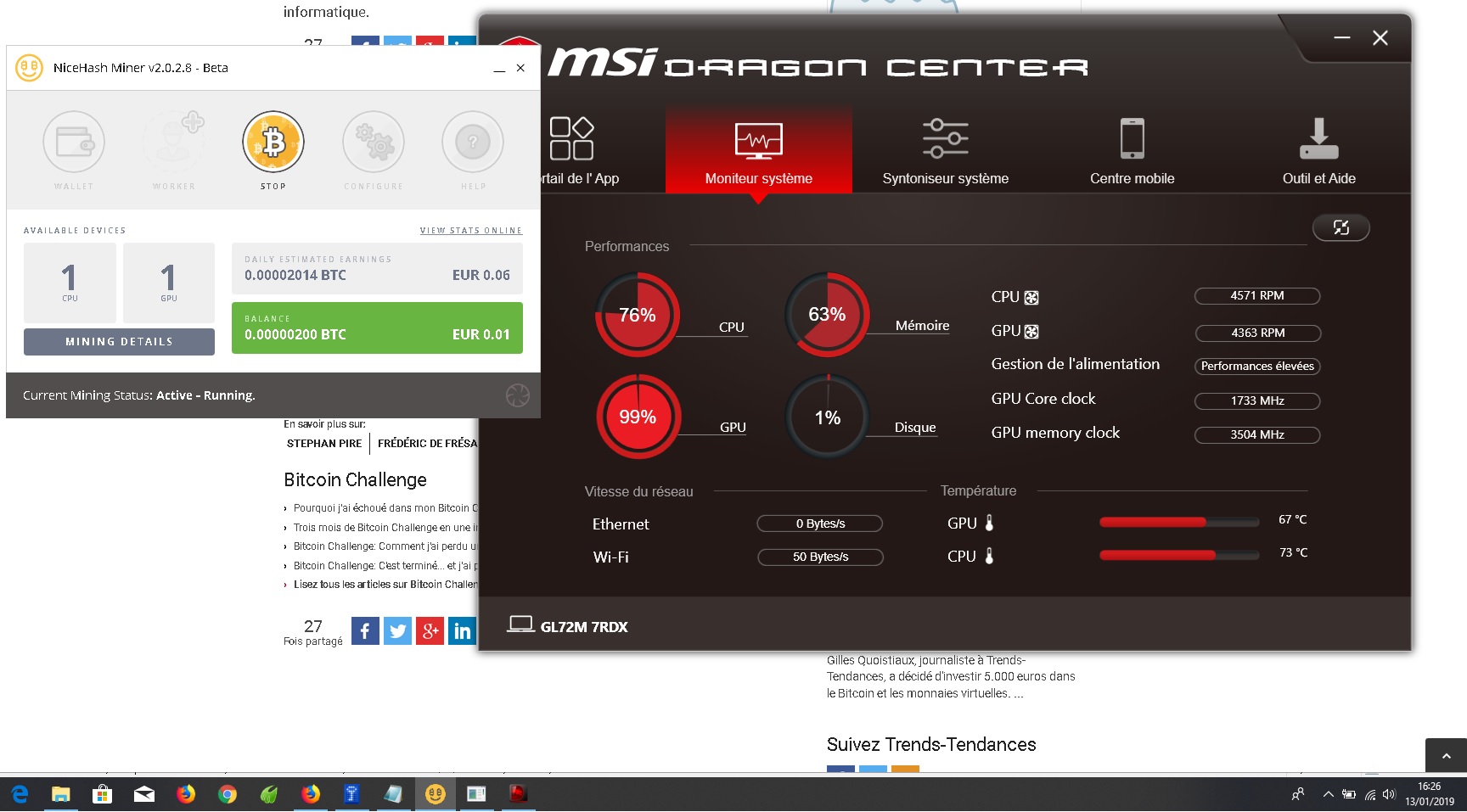
Task: Open the VIEW STATS ONLINE link
Action: point(470,231)
